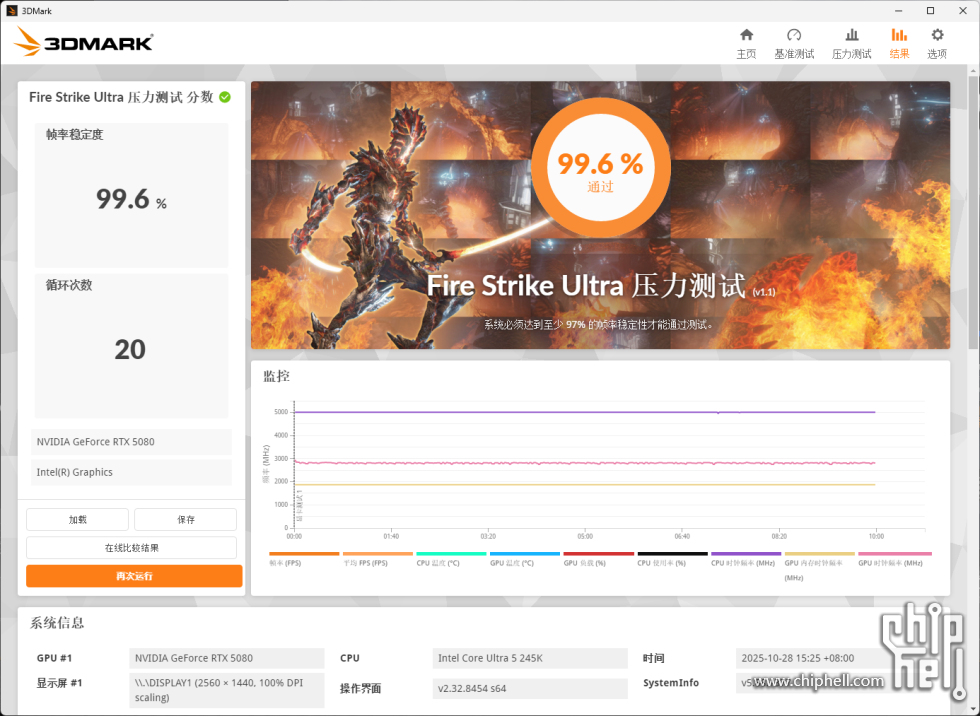980x716 pixels.
Task: Click the 3DMark logo in header
Action: point(85,42)
